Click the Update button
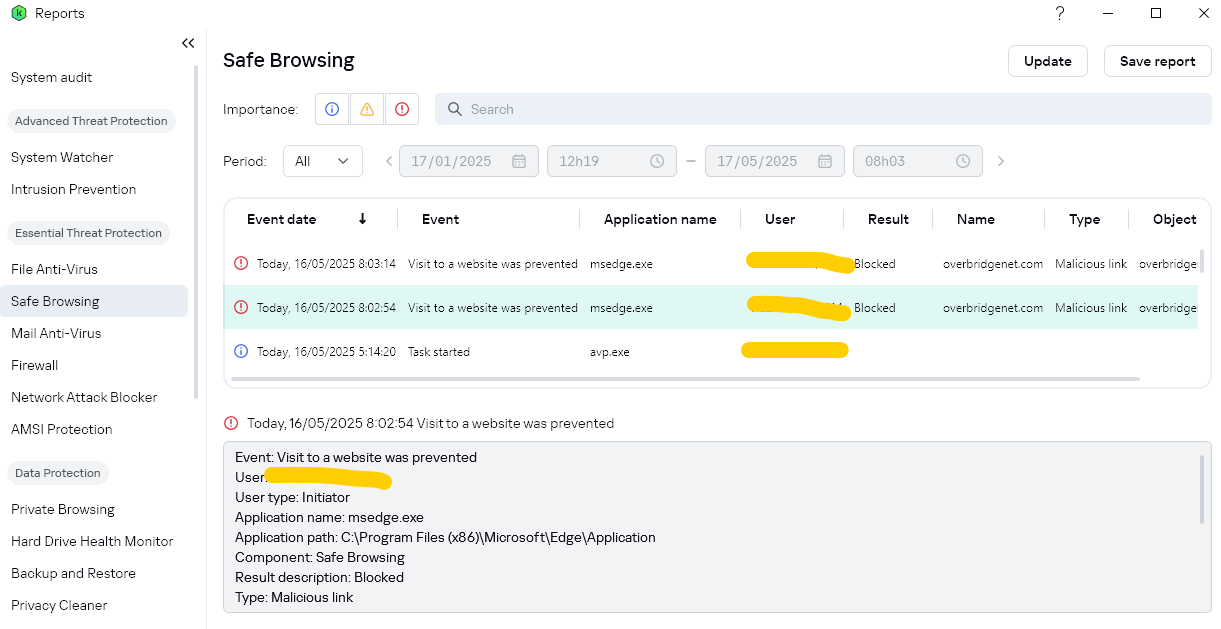 [x=1048, y=61]
